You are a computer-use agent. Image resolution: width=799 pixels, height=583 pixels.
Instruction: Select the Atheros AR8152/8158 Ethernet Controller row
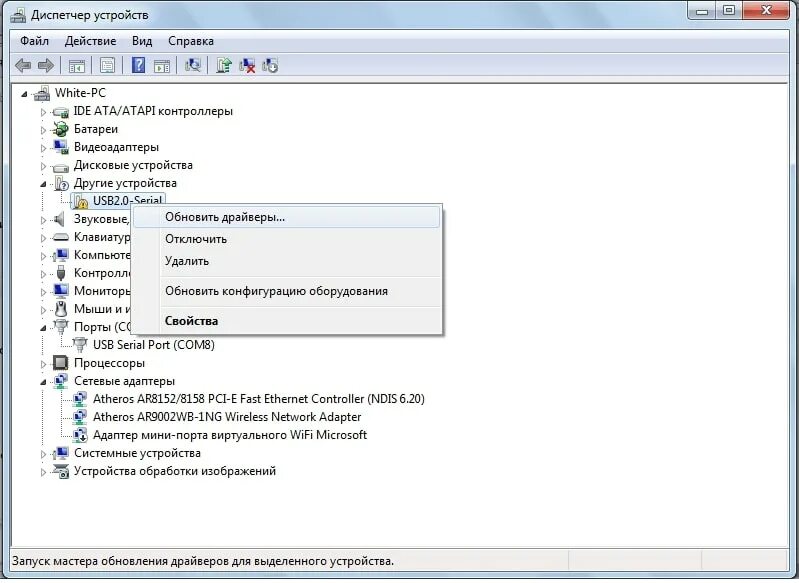(258, 399)
